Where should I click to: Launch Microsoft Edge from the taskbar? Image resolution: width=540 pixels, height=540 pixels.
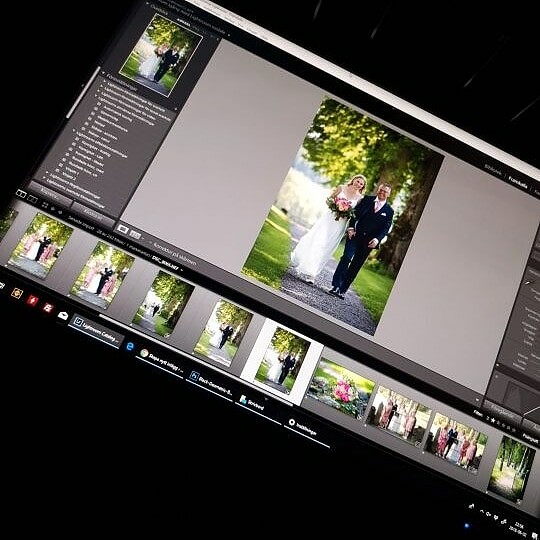click(x=130, y=346)
